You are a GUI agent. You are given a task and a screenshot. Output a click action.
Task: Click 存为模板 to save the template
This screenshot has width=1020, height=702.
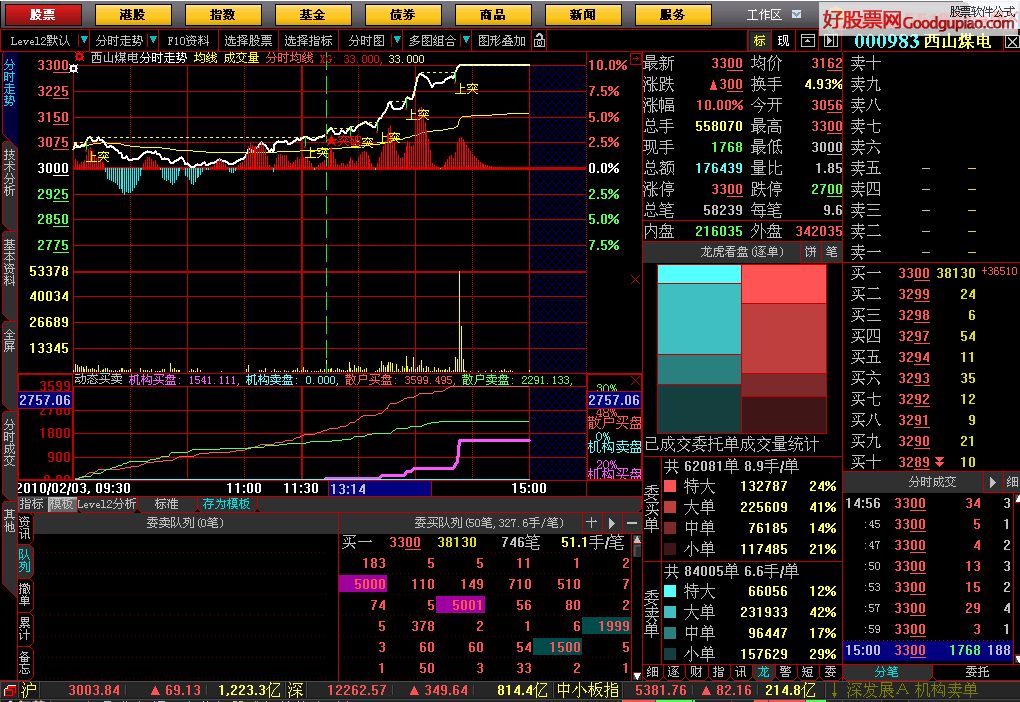(226, 504)
